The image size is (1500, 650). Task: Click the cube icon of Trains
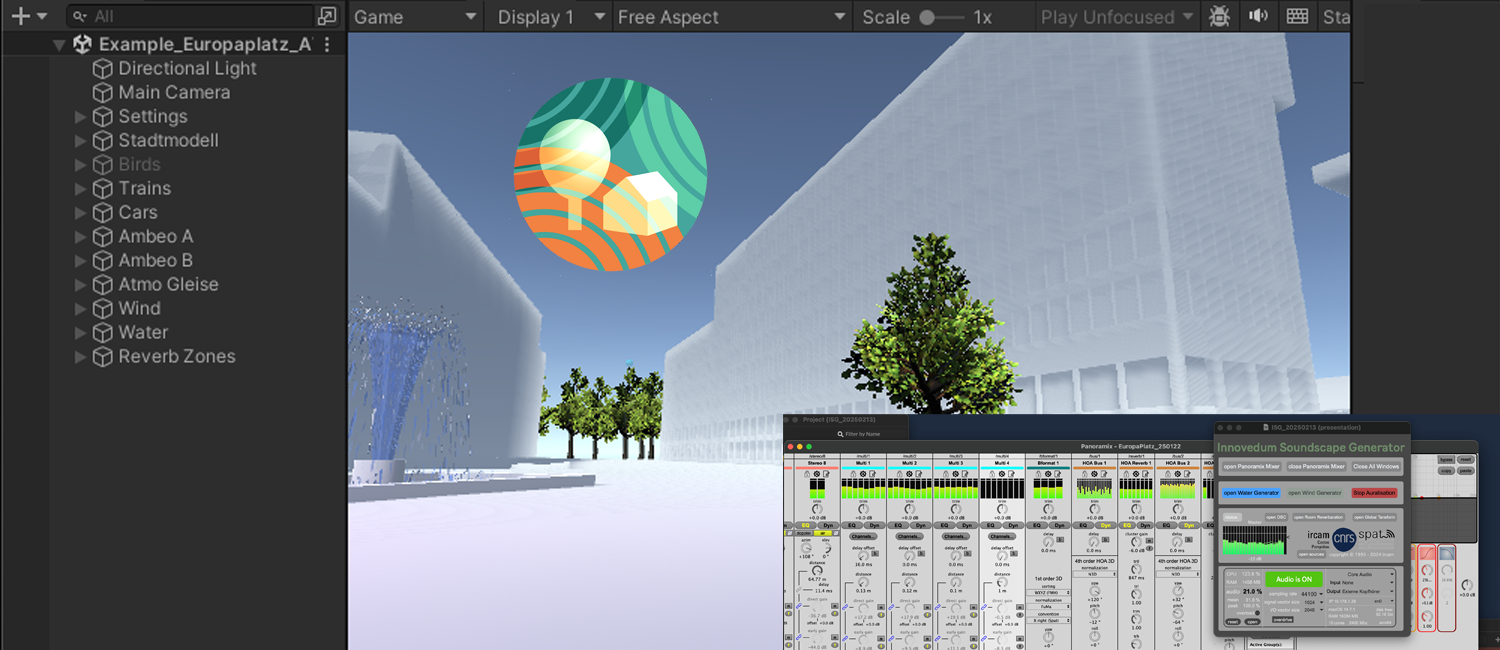click(x=102, y=189)
